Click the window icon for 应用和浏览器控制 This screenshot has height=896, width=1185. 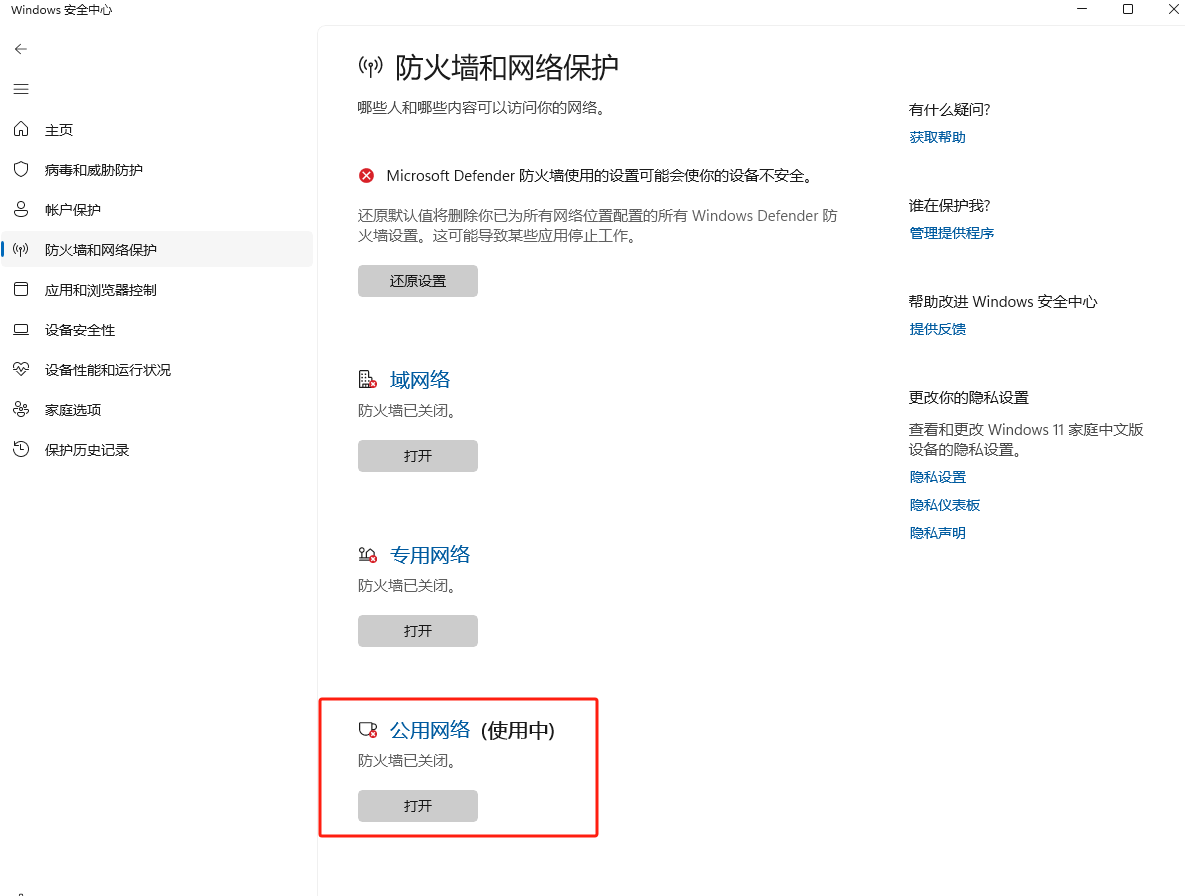coord(21,290)
